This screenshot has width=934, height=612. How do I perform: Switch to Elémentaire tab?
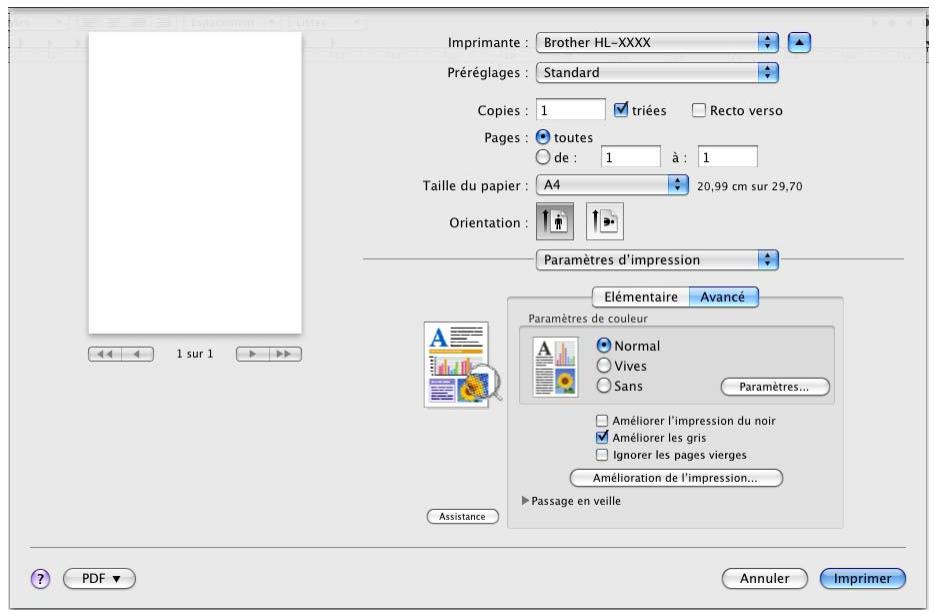[640, 297]
